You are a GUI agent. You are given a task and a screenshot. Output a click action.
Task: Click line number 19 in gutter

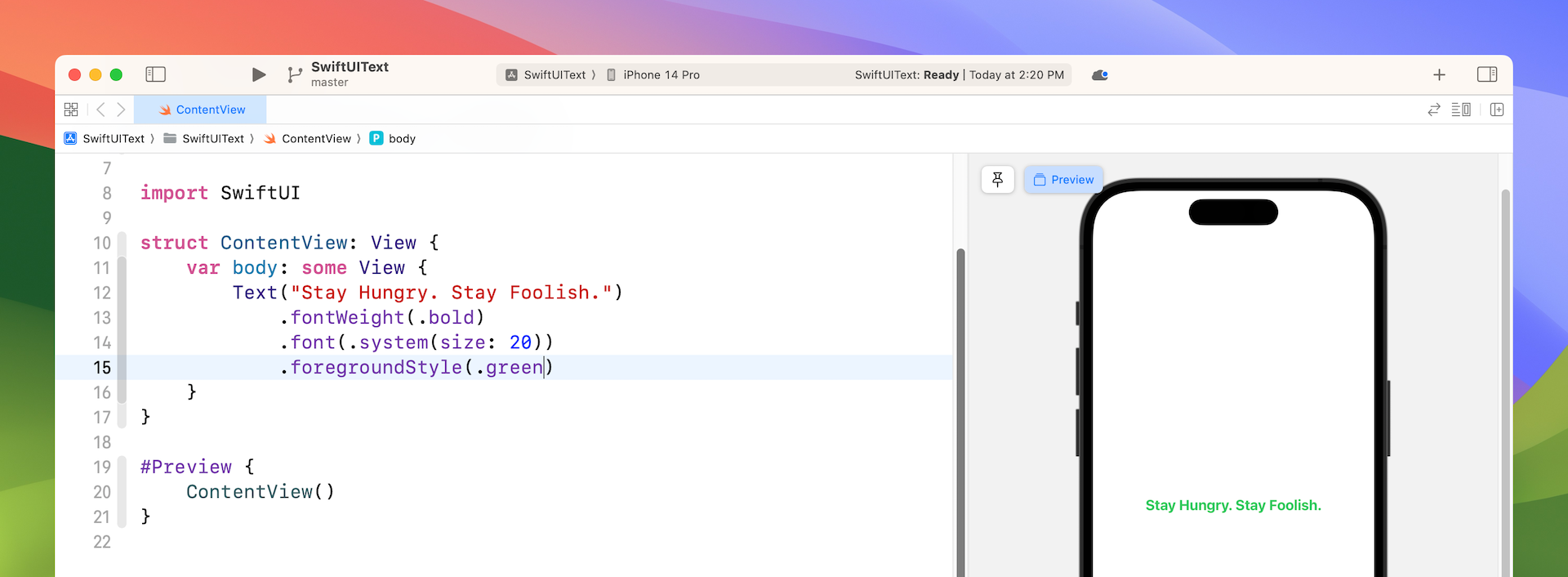pos(102,467)
